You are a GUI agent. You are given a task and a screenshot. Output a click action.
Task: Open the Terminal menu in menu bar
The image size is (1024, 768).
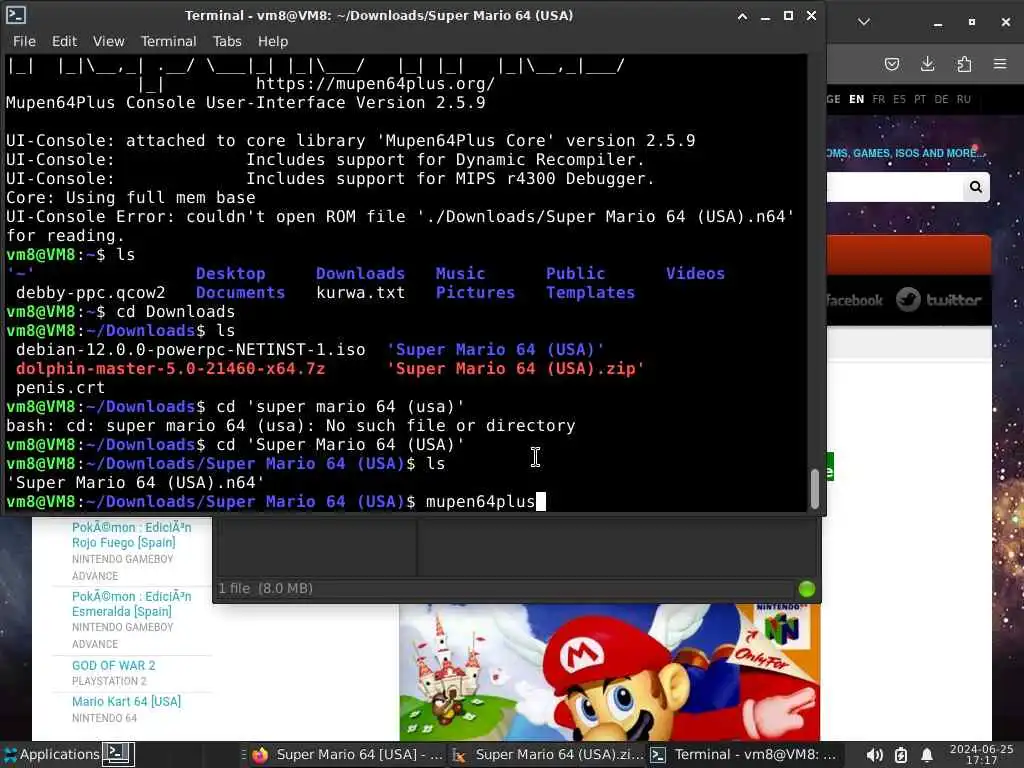coord(168,41)
